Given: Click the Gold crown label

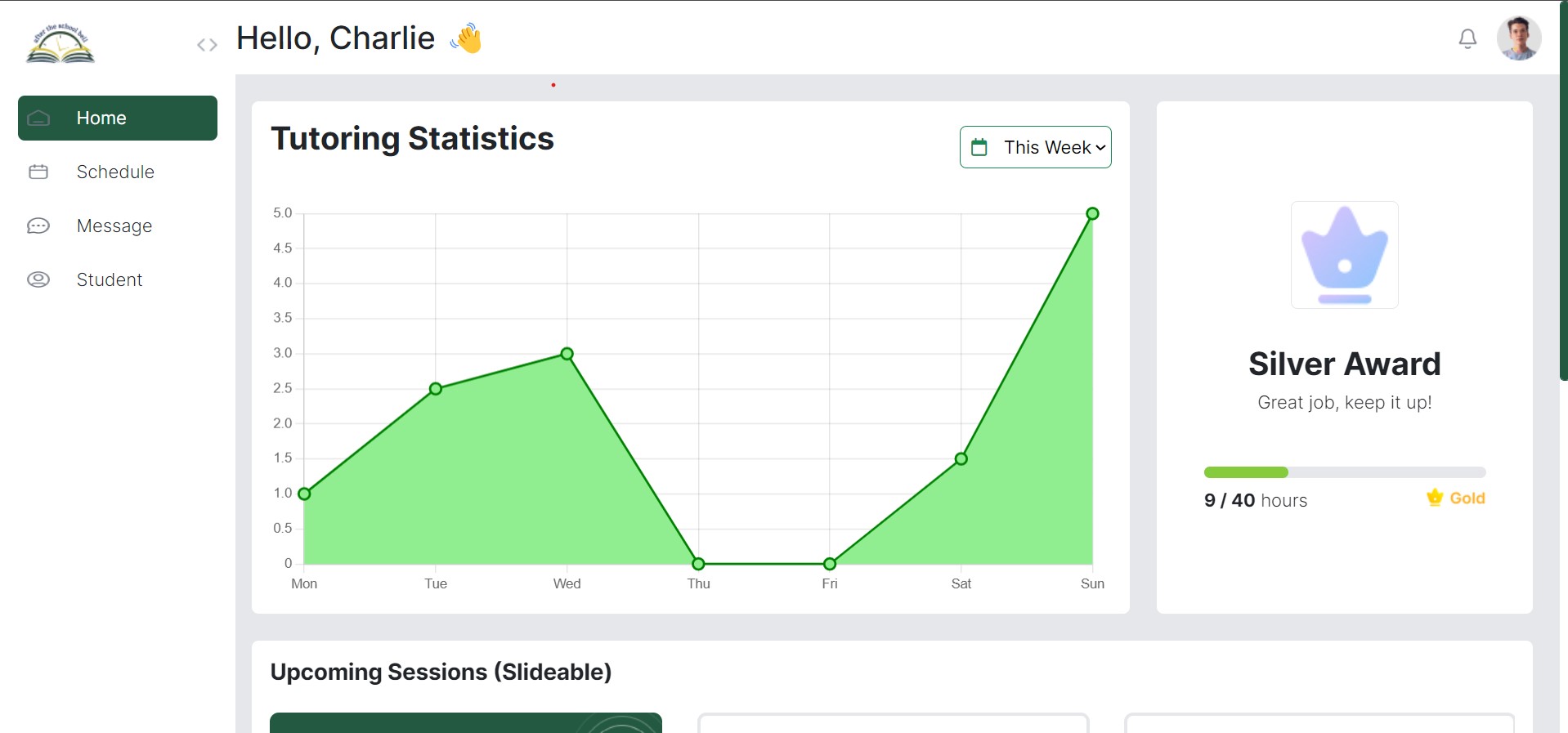Looking at the screenshot, I should (1456, 498).
